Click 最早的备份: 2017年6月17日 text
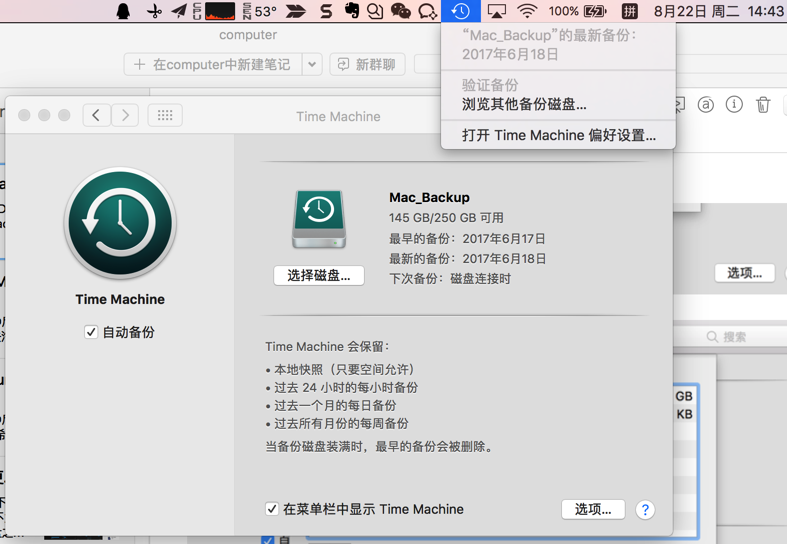Screen dimensions: 787x544 pyautogui.click(x=467, y=238)
